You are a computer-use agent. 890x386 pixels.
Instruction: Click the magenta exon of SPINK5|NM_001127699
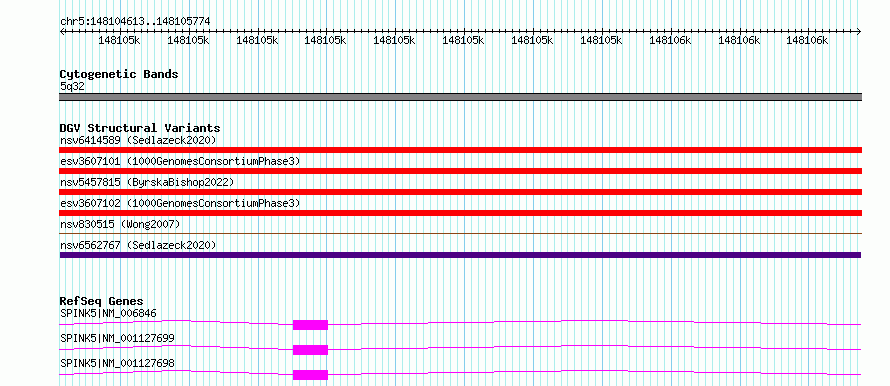(x=310, y=350)
